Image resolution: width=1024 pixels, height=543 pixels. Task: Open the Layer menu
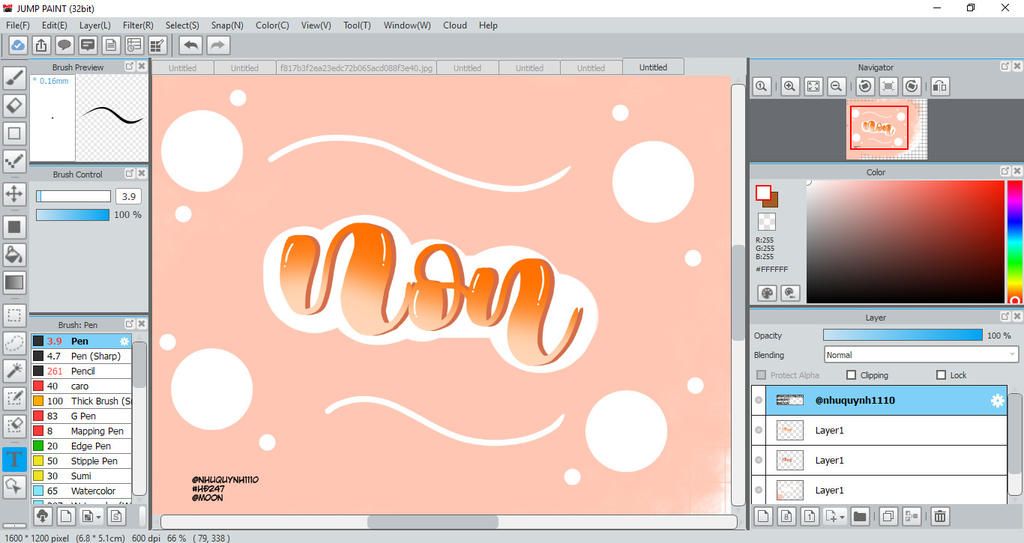(x=95, y=25)
